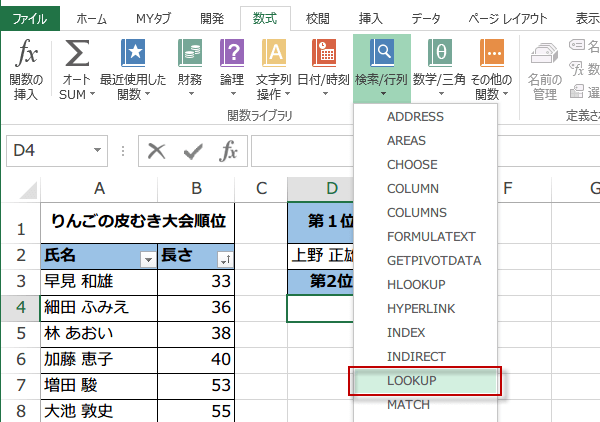Choose CHOOSE from the function list
The image size is (600, 422).
(x=426, y=165)
